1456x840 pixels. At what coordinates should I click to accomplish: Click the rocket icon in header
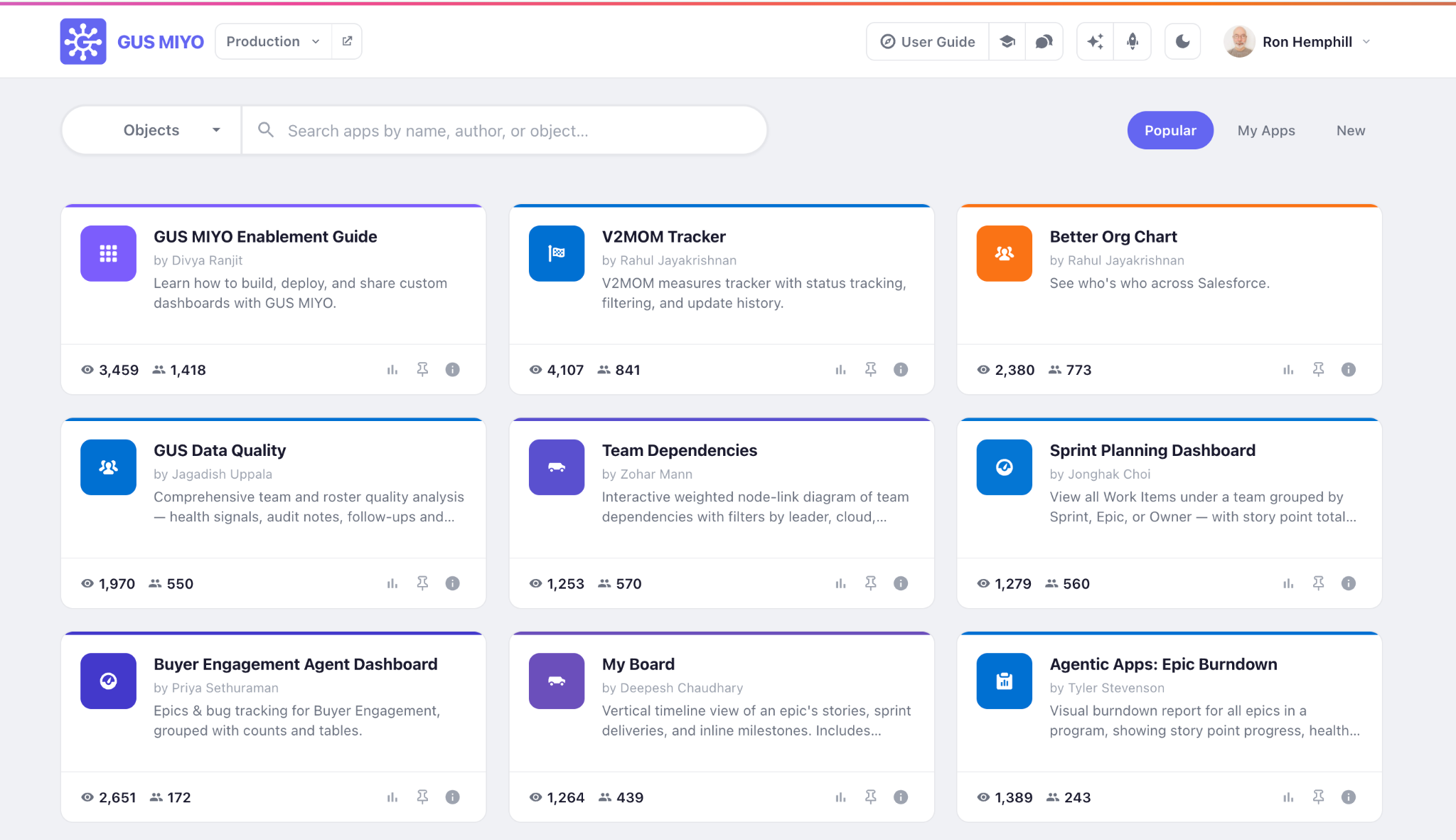(x=1133, y=41)
